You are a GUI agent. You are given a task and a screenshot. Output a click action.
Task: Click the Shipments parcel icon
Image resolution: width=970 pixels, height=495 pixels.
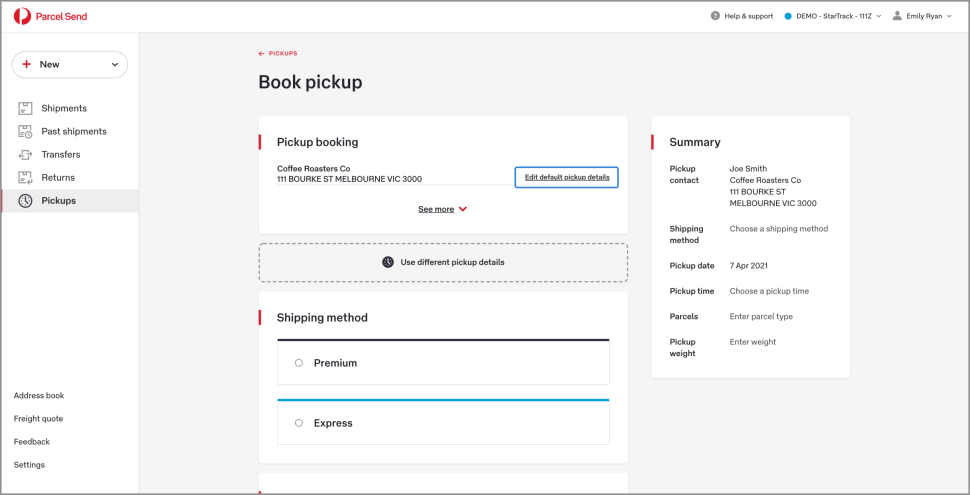coord(25,108)
